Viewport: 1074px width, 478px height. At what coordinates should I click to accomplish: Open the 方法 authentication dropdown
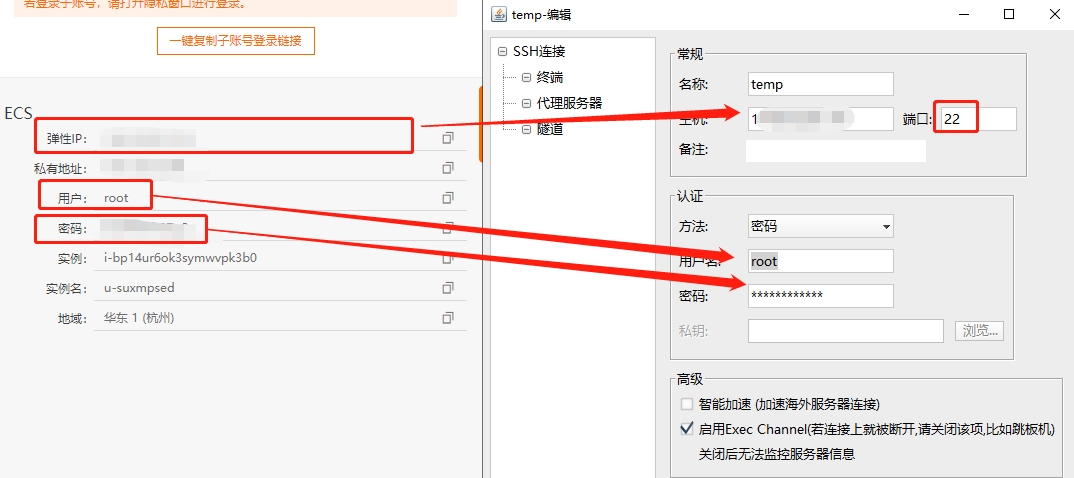pos(820,226)
